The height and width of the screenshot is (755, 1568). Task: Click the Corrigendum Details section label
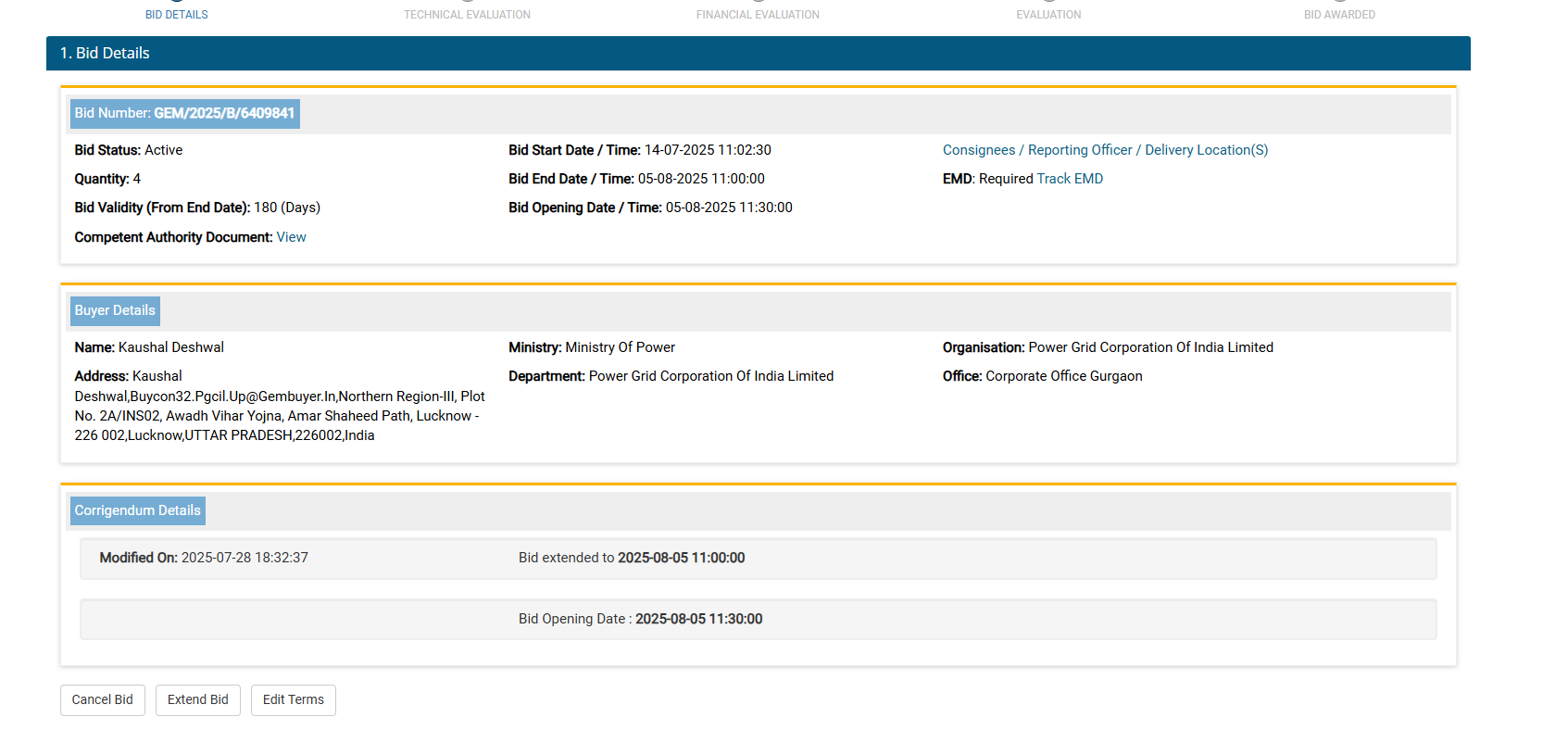tap(138, 510)
